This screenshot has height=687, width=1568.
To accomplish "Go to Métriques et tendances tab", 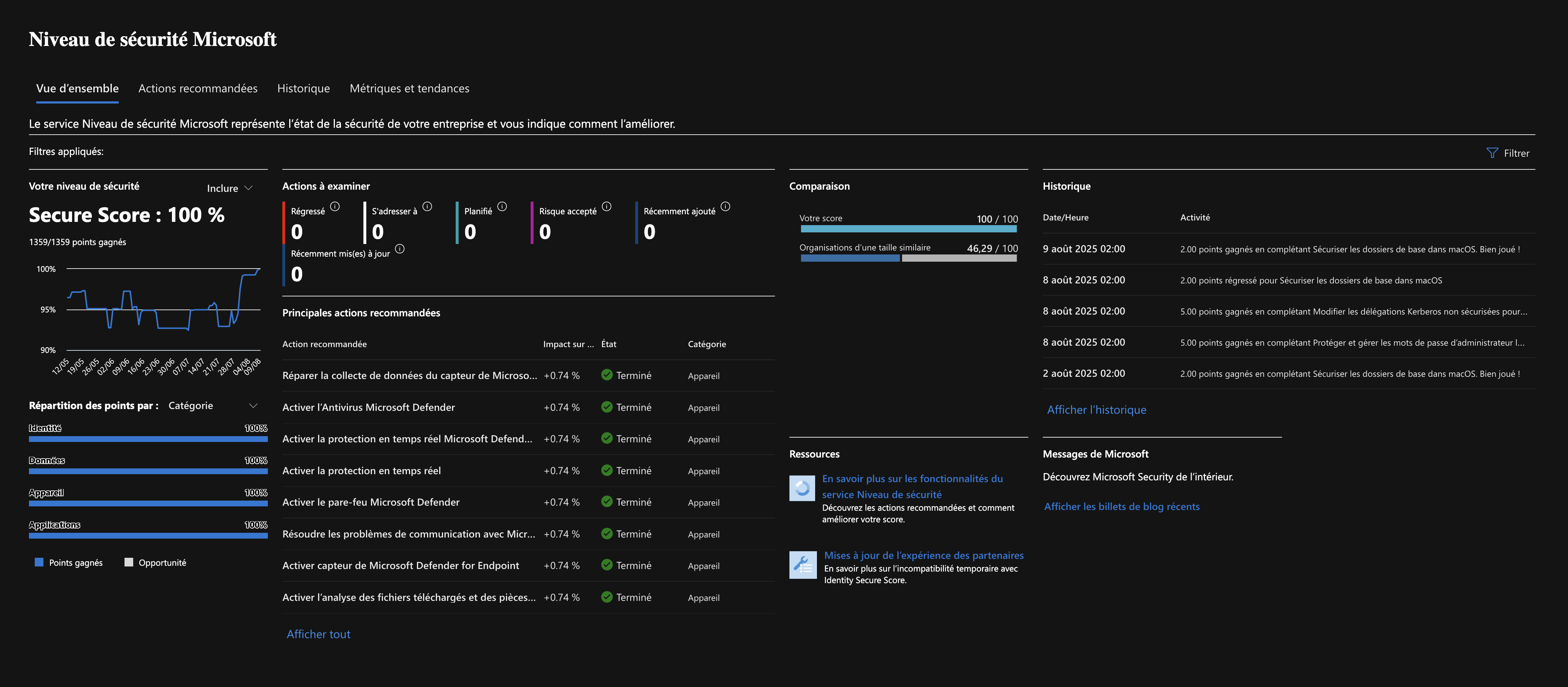I will 409,88.
